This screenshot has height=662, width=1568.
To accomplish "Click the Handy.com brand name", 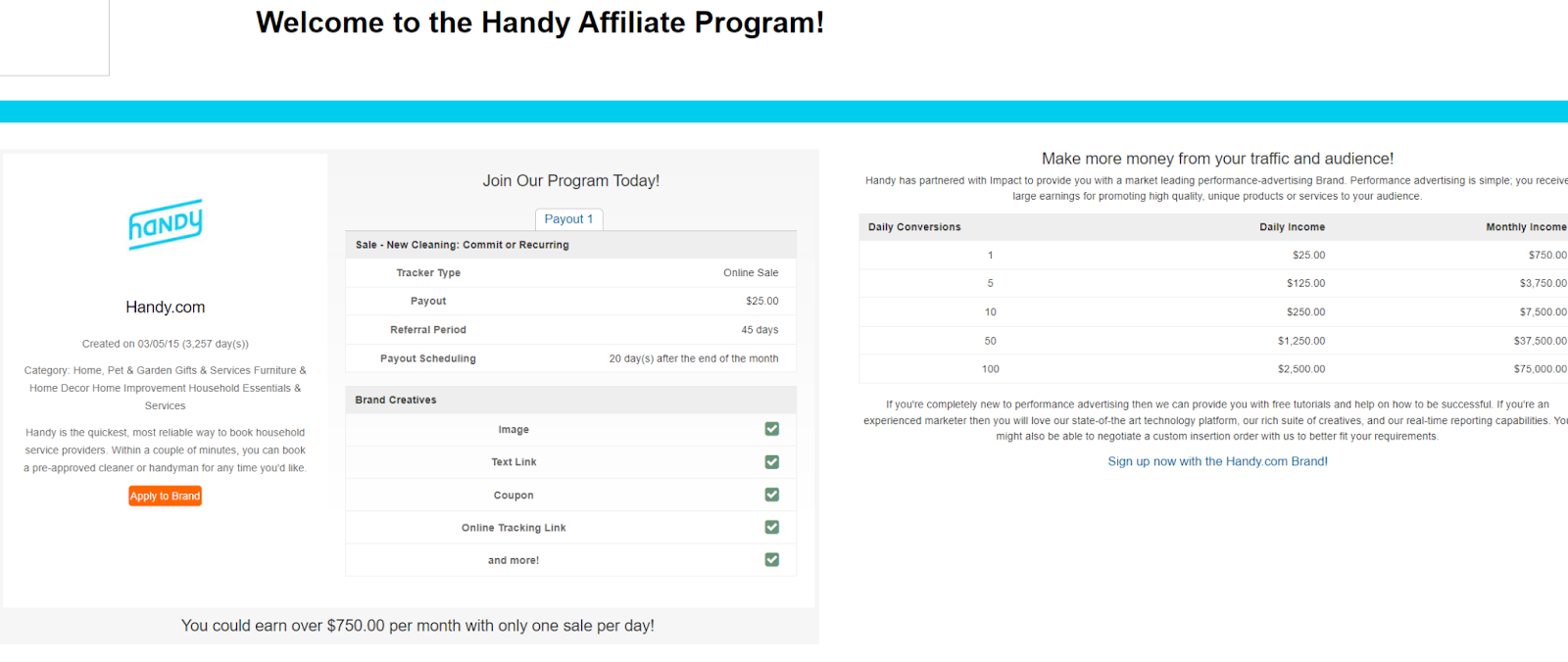I will pyautogui.click(x=166, y=307).
